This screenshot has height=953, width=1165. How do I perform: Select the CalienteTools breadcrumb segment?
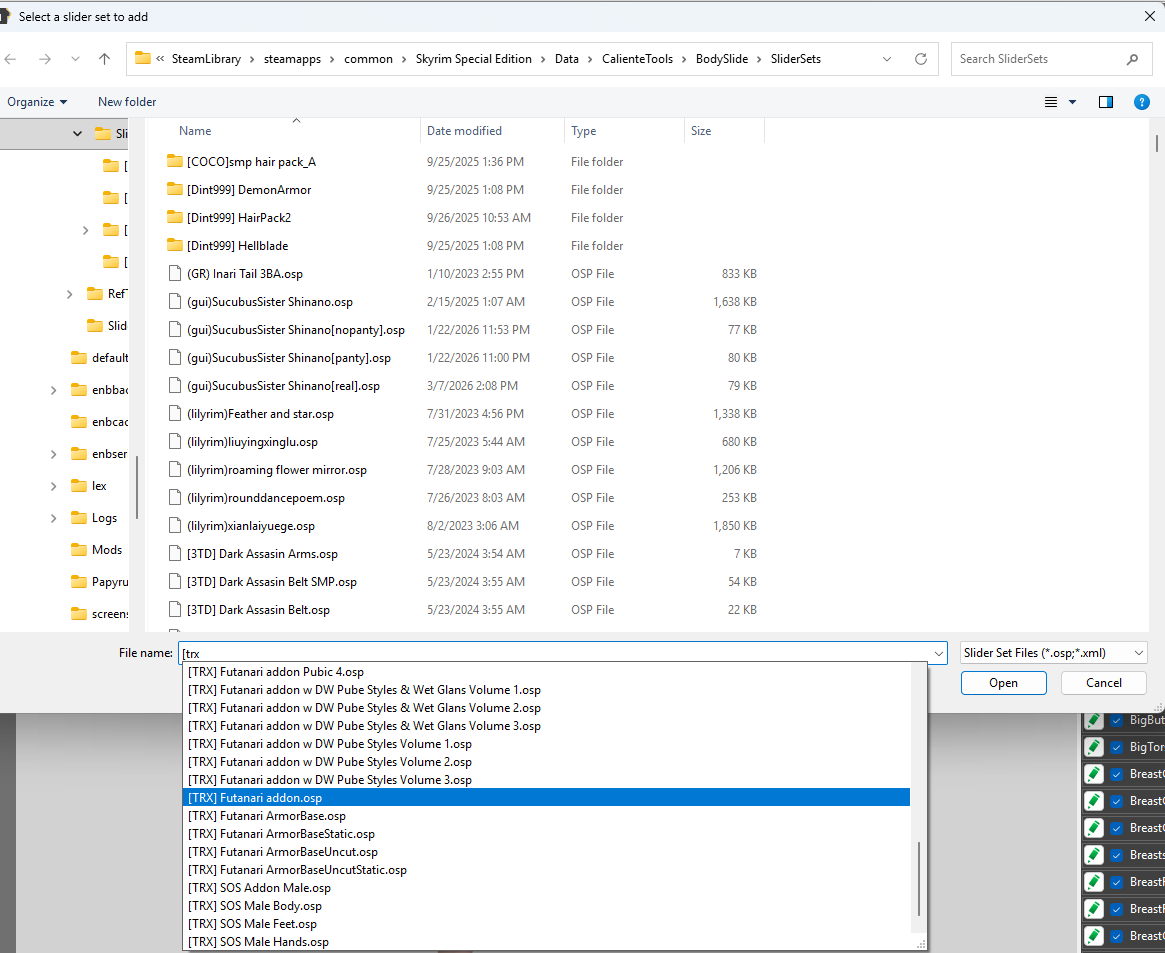(x=637, y=59)
